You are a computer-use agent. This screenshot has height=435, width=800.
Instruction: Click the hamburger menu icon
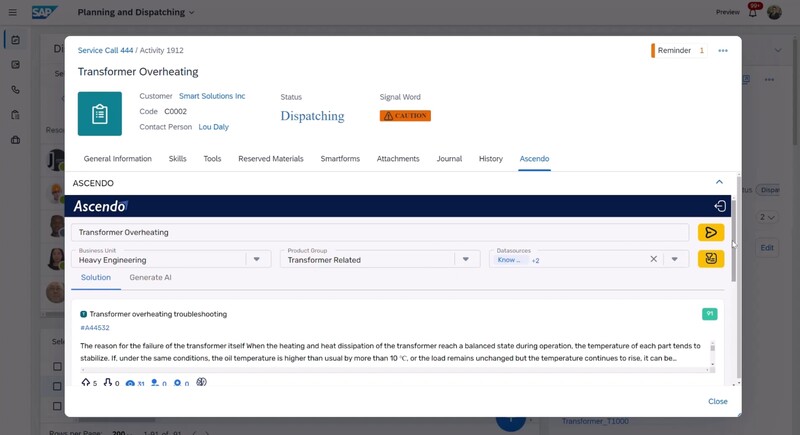tap(11, 12)
